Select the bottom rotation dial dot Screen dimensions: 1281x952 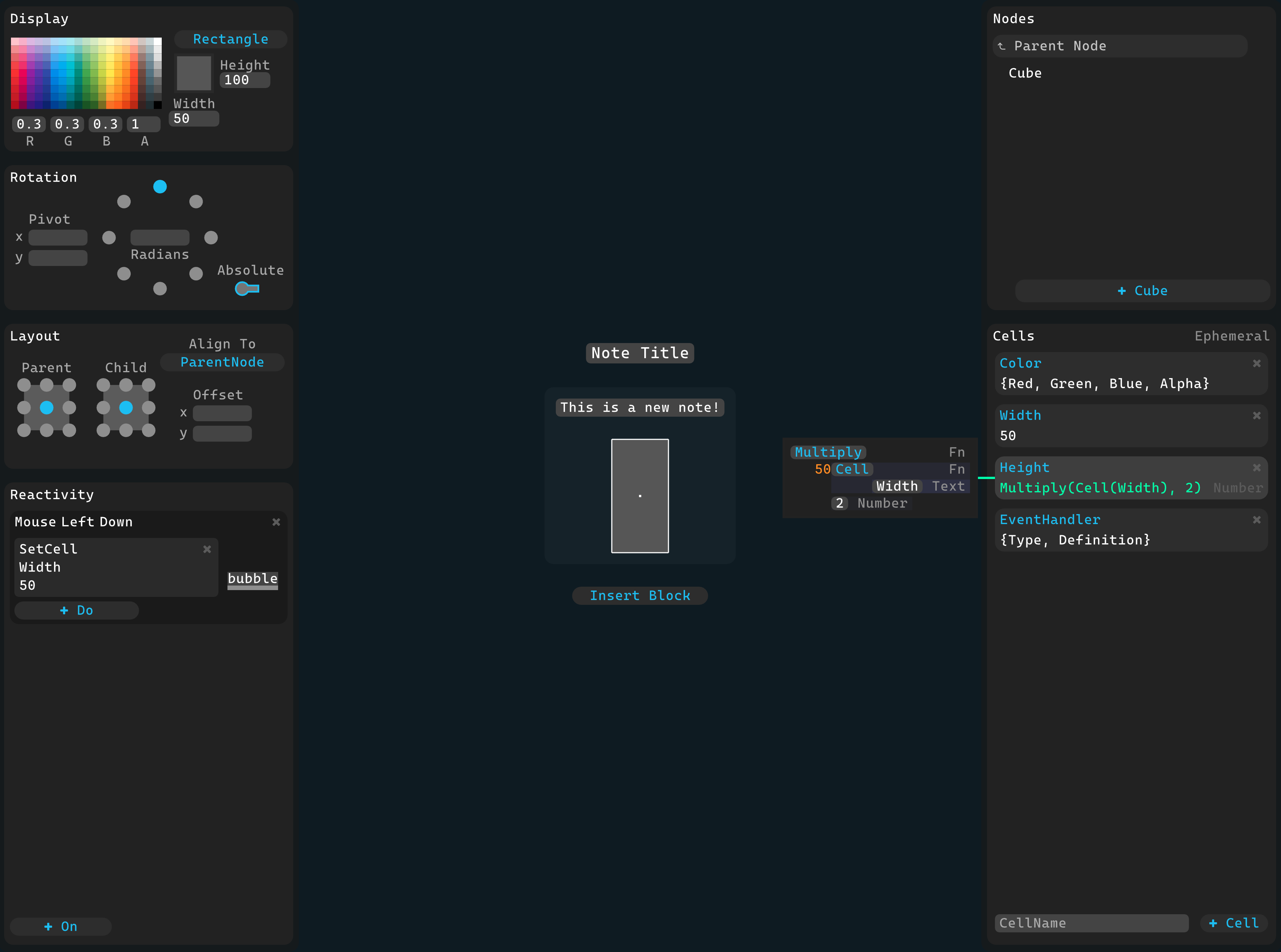click(x=160, y=289)
